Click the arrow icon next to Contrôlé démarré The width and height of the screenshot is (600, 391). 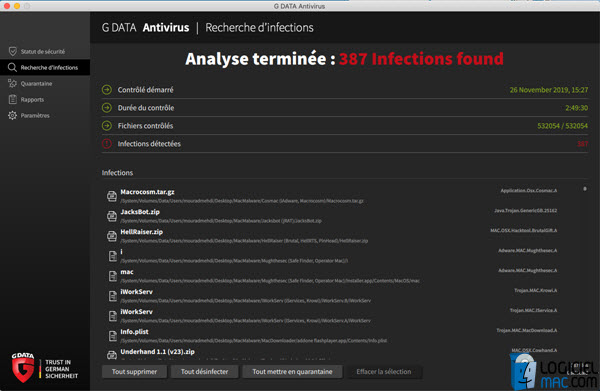pyautogui.click(x=107, y=90)
